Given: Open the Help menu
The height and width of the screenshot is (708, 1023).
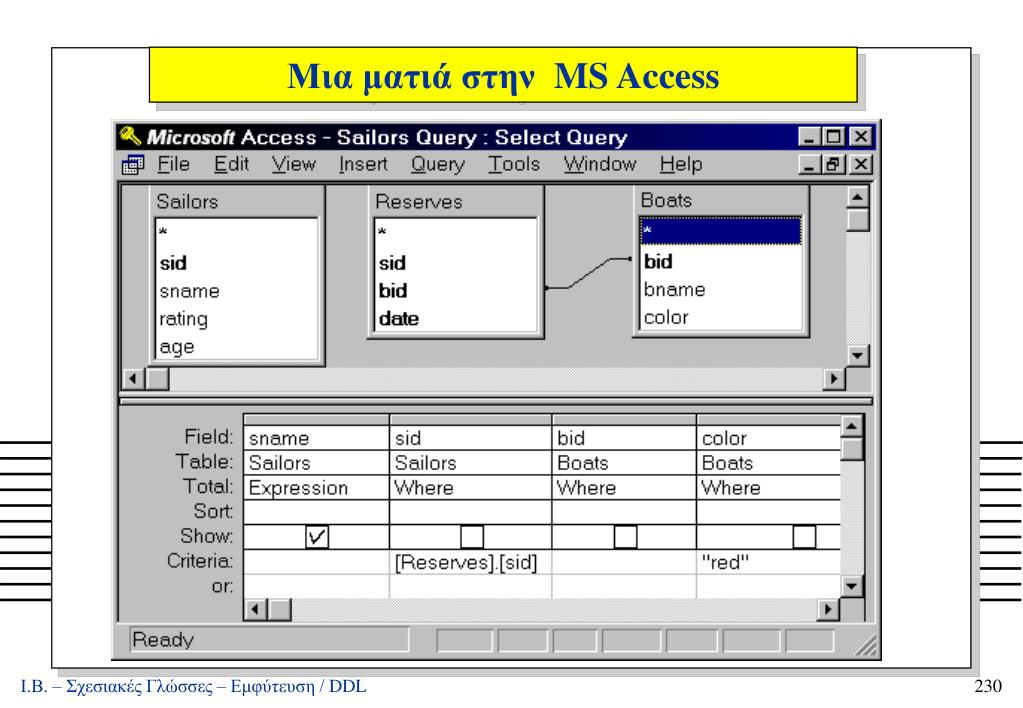Looking at the screenshot, I should point(680,164).
